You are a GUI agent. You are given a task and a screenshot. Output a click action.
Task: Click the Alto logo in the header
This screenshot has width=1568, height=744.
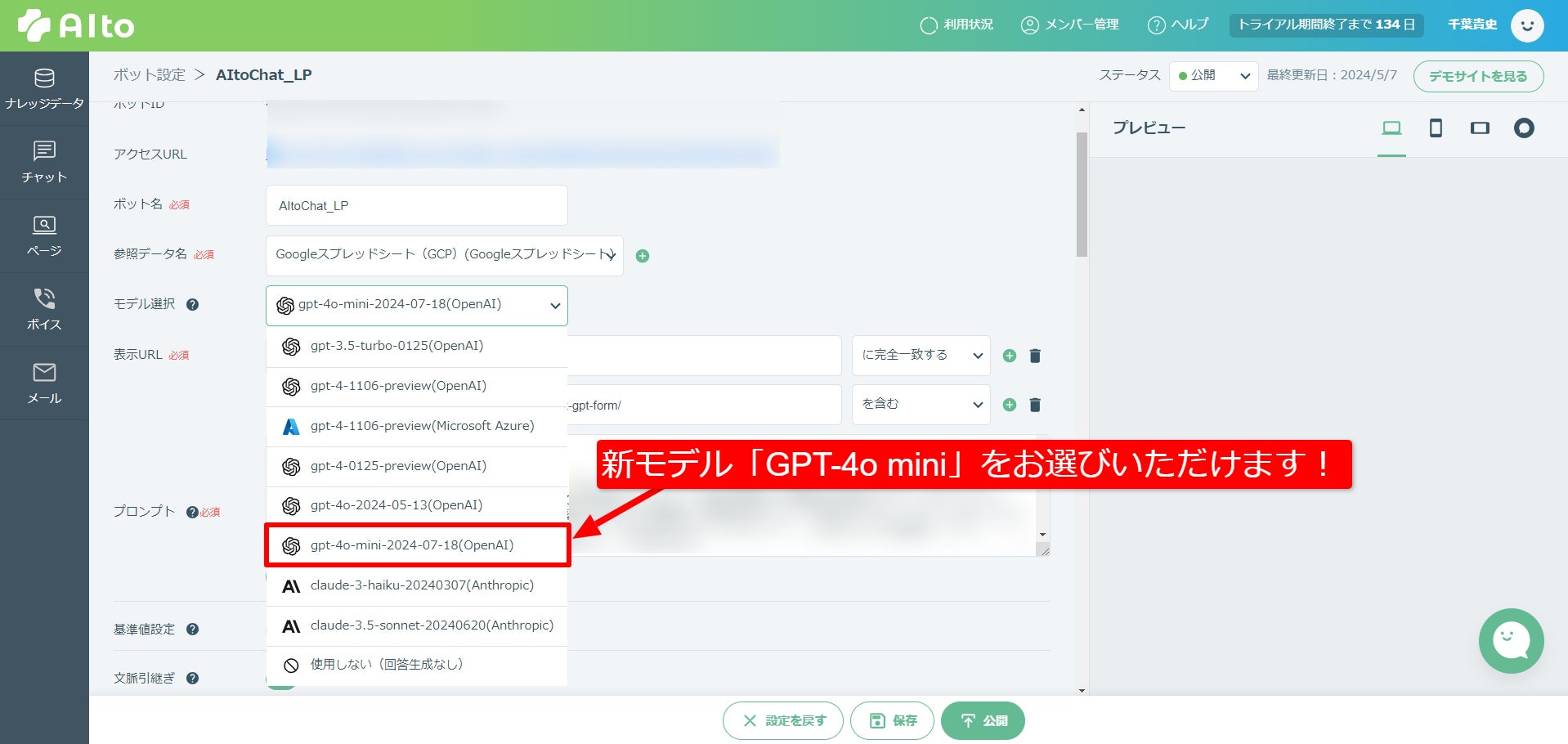click(76, 25)
